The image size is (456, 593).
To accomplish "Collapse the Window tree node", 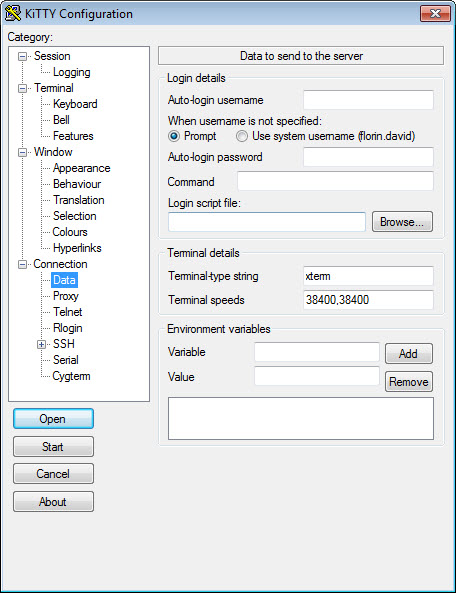I will tap(22, 152).
